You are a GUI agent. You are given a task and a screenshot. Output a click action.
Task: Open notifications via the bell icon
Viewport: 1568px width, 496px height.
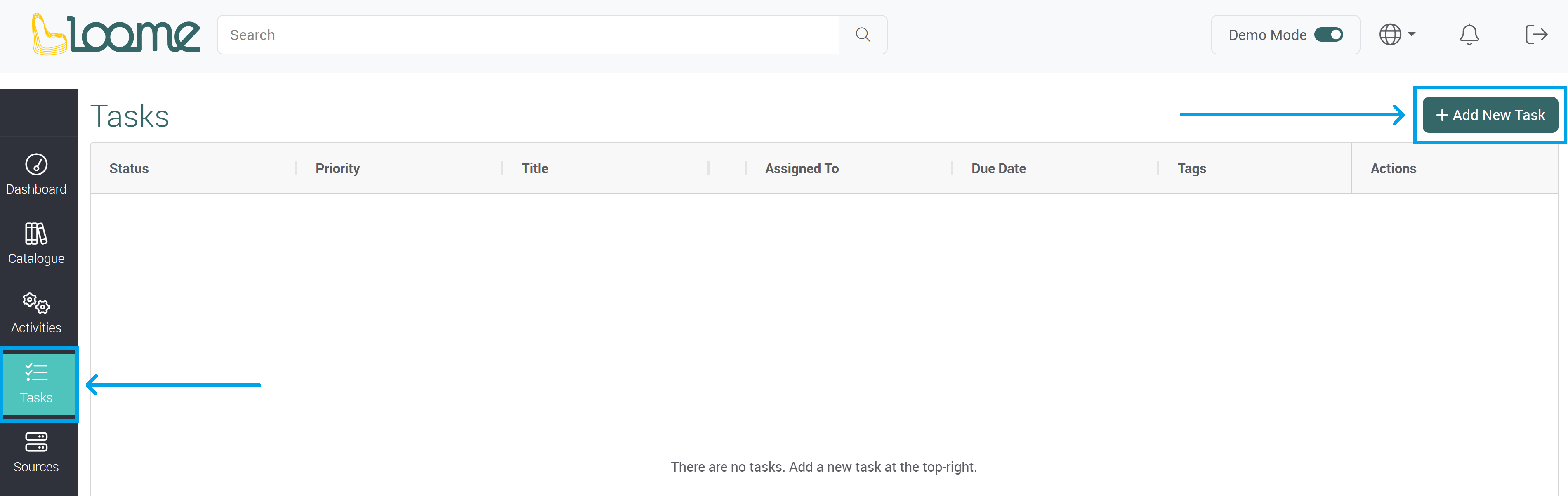point(1469,35)
